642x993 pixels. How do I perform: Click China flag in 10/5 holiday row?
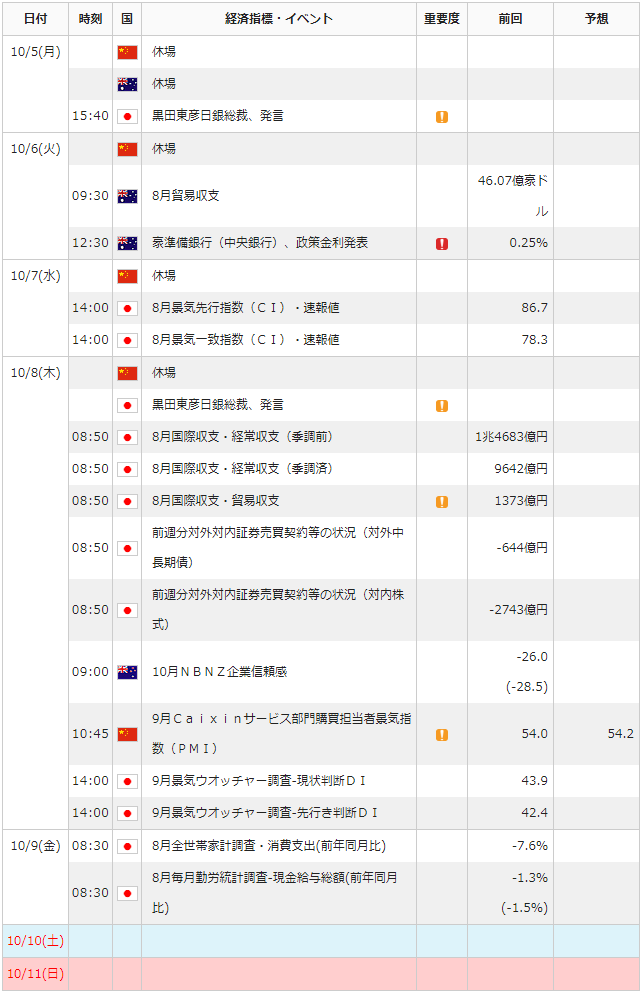tap(127, 52)
